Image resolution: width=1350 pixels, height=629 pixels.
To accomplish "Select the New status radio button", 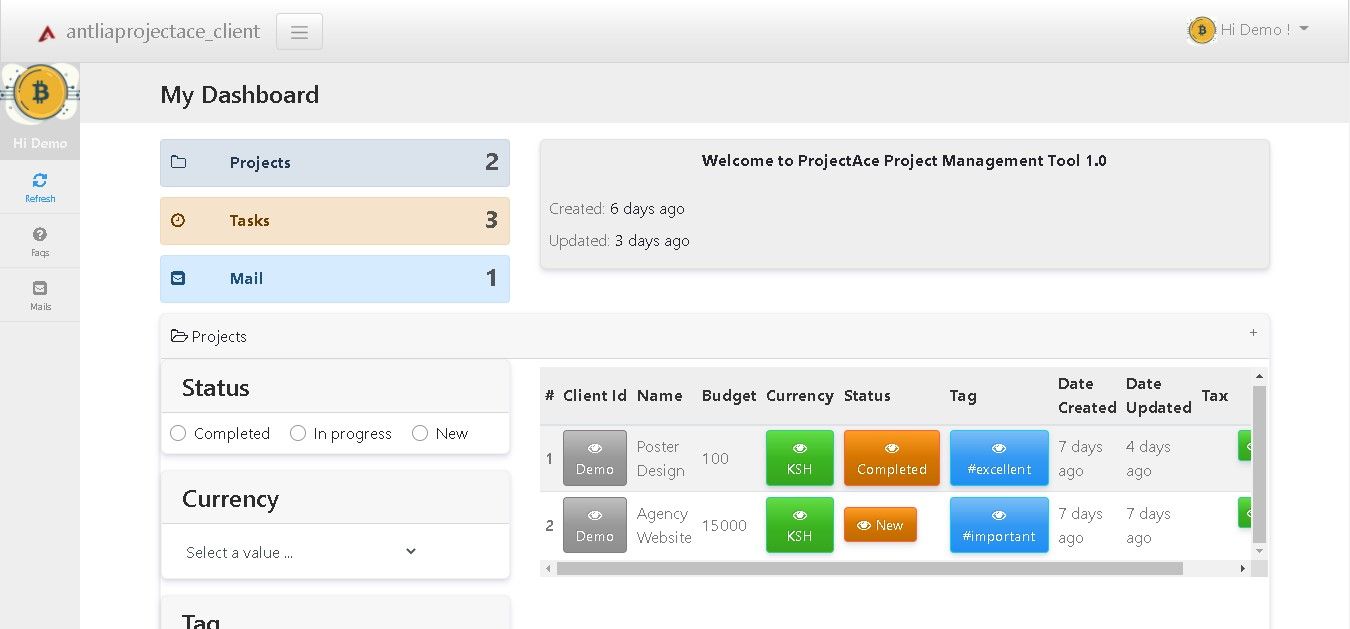I will pyautogui.click(x=420, y=433).
